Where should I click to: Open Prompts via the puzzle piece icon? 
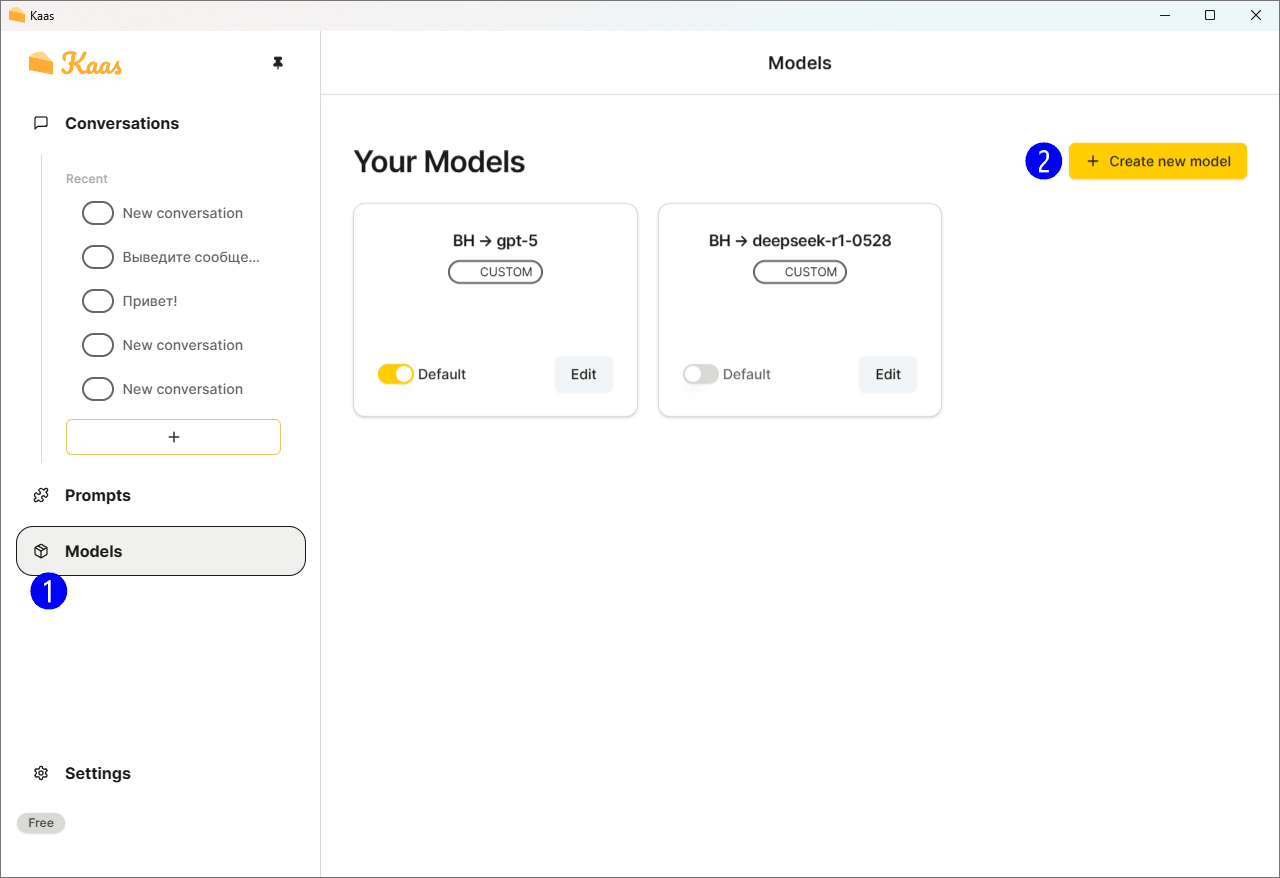coord(40,494)
